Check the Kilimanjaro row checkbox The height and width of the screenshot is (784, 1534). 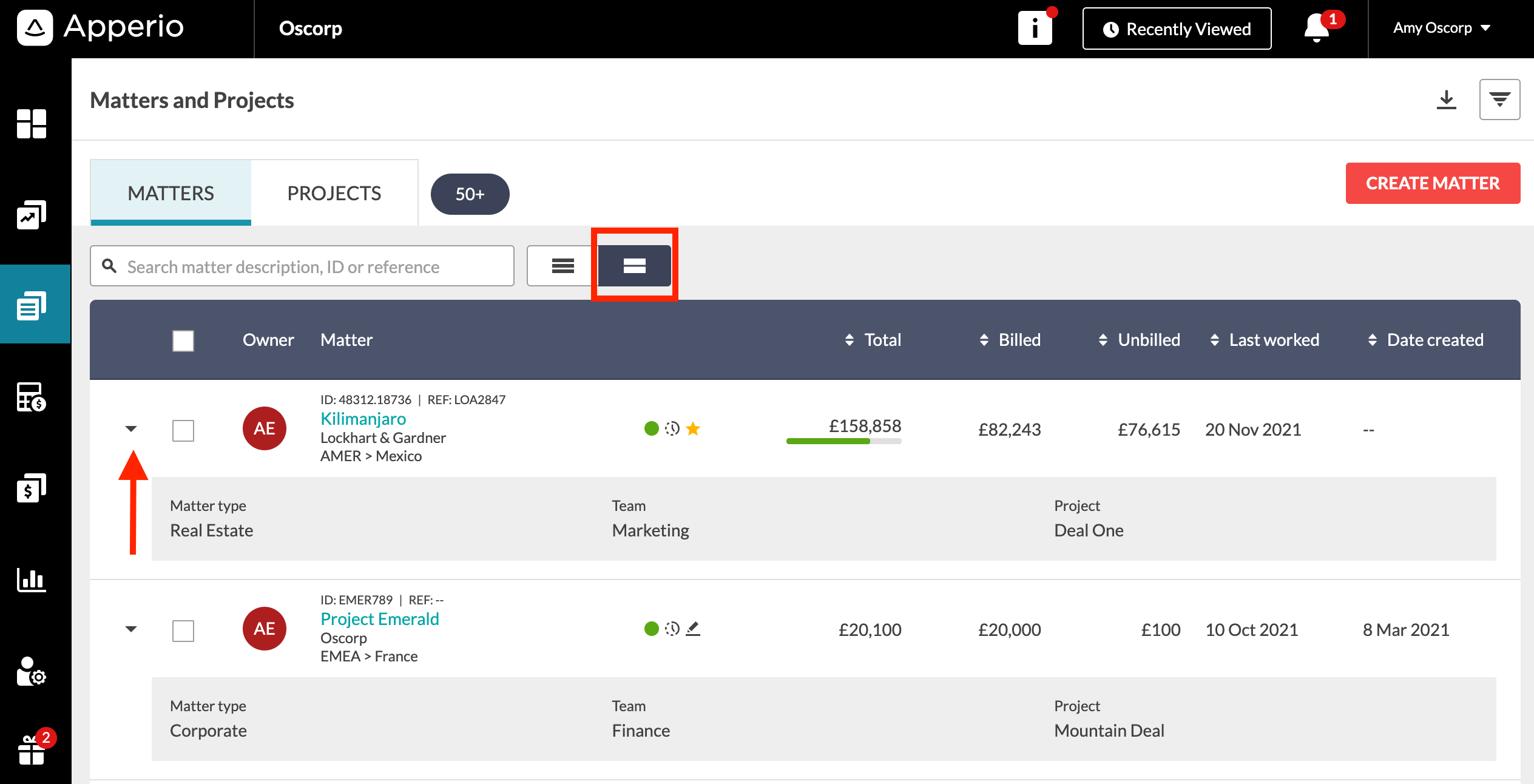pyautogui.click(x=183, y=431)
